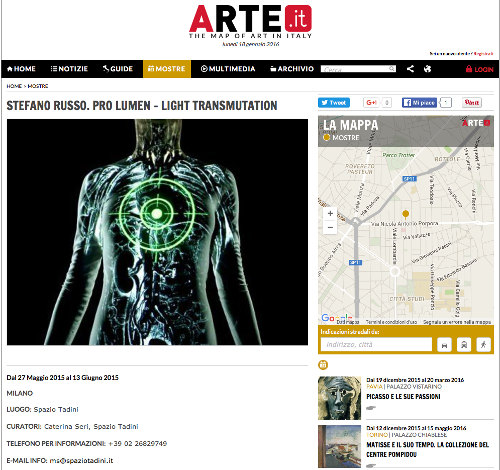The image size is (500, 470).
Task: Click the orange calendar icon
Action: coord(323,365)
